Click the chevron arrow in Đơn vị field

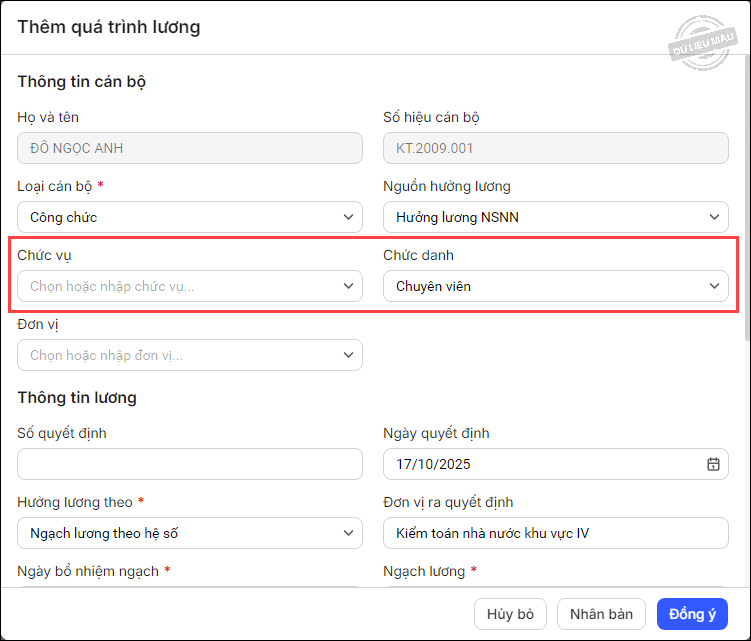point(348,355)
